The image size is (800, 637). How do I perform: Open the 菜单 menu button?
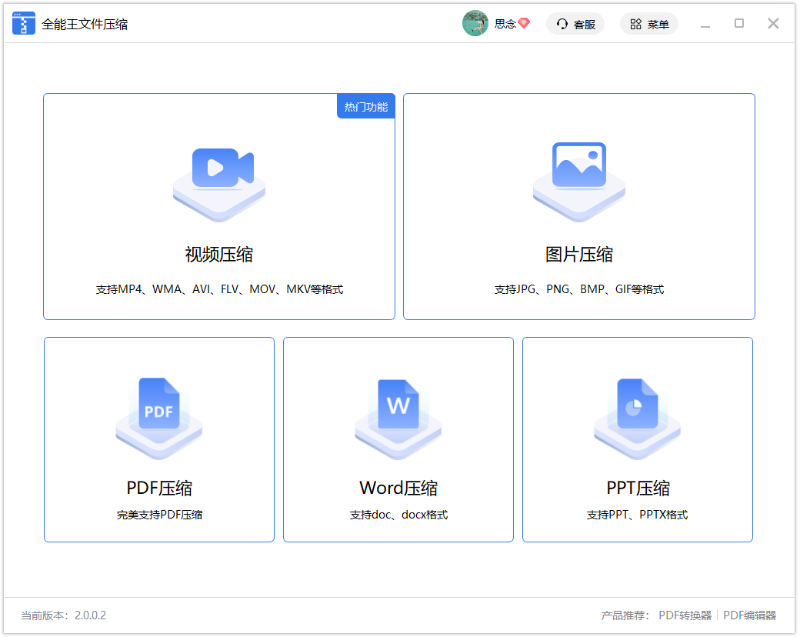click(648, 23)
